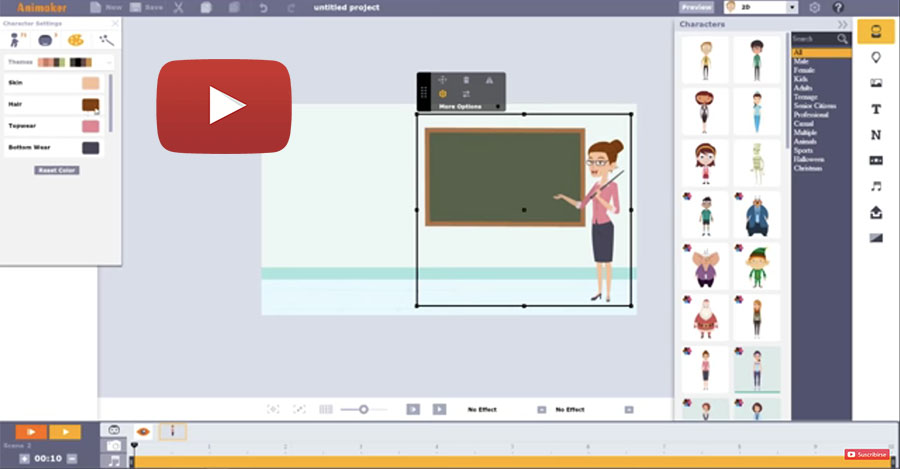Choose the green elf character thumbnail

[757, 266]
